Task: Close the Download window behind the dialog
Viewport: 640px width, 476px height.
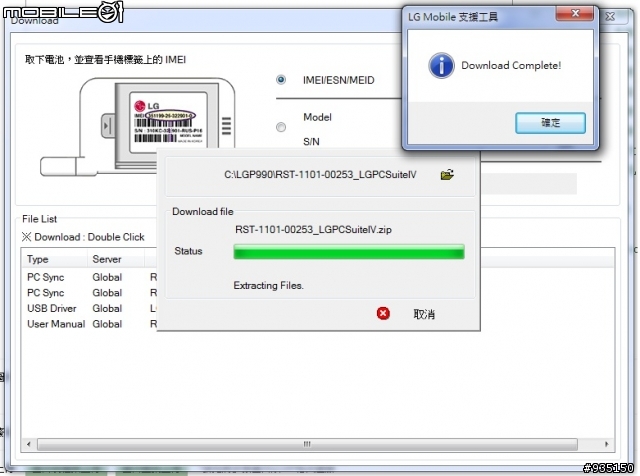Action: point(610,16)
